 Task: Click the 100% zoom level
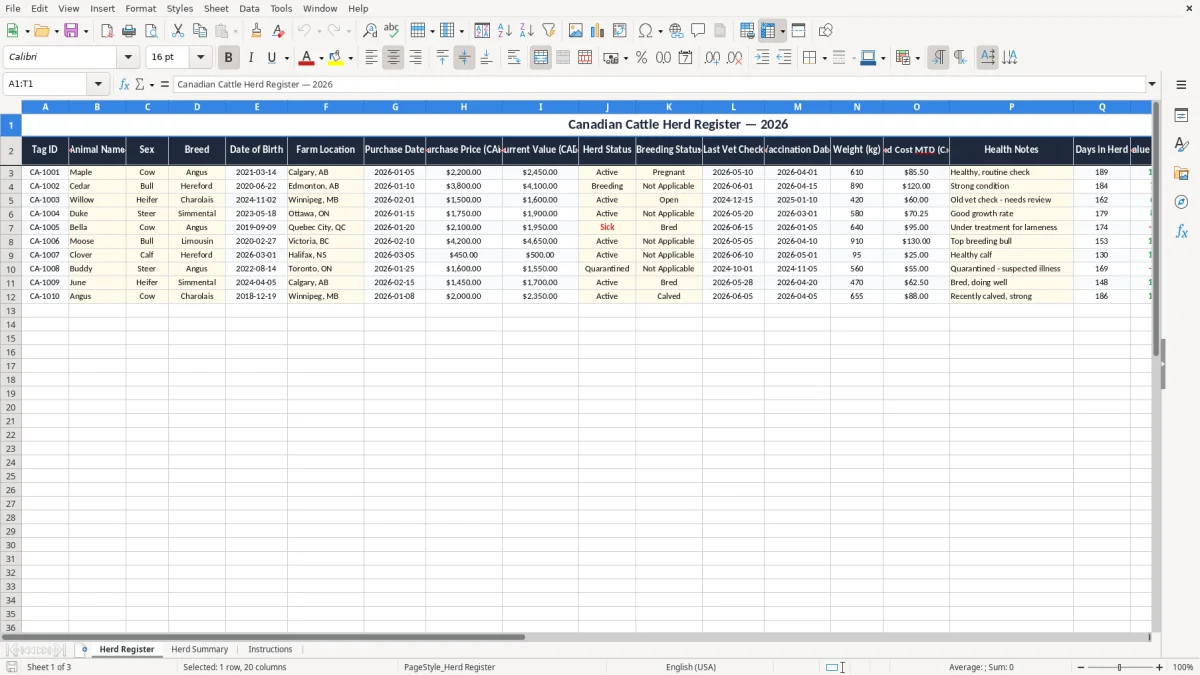coord(1183,667)
